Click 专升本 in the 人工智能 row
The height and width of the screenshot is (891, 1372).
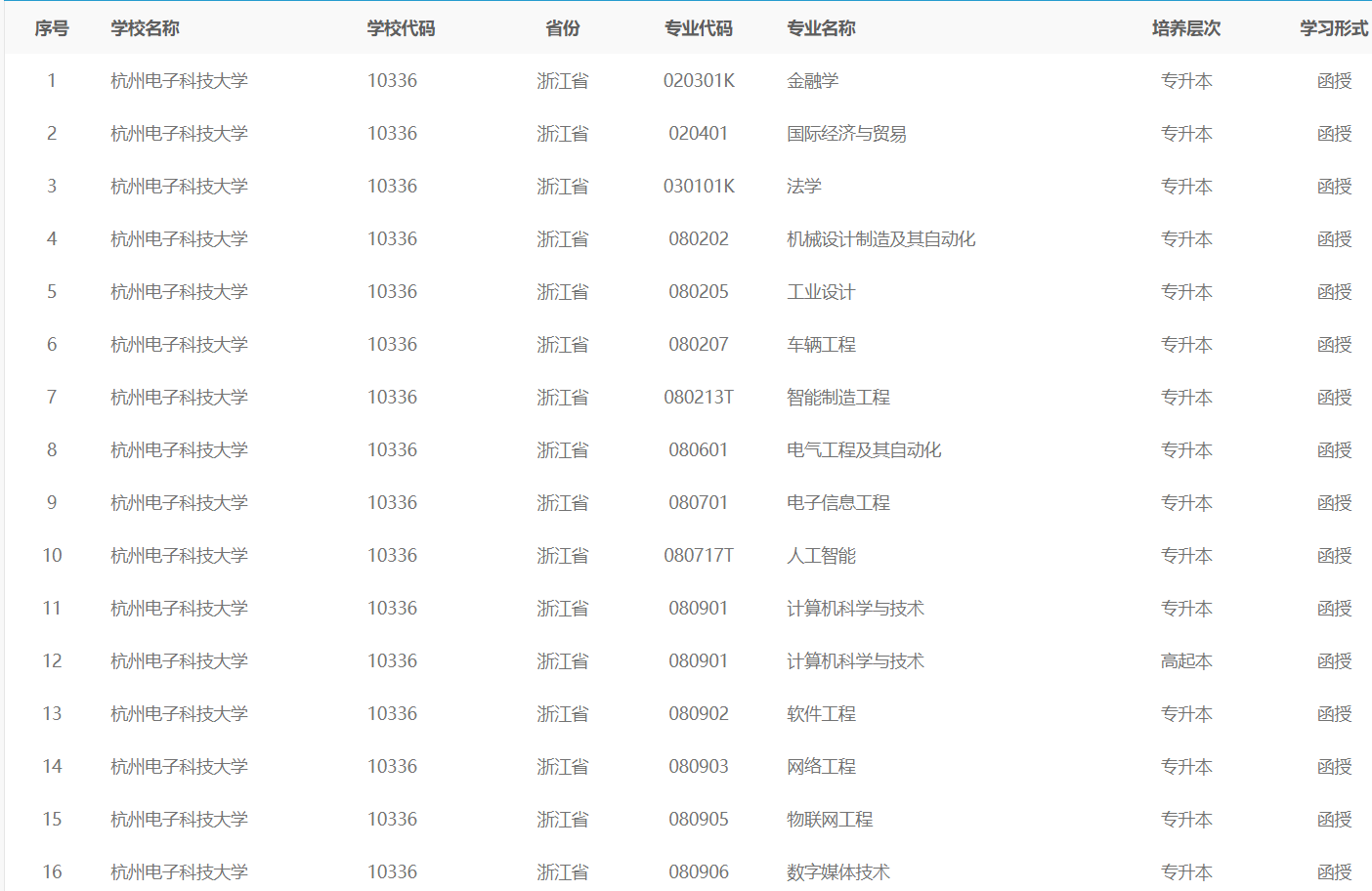tap(1186, 556)
